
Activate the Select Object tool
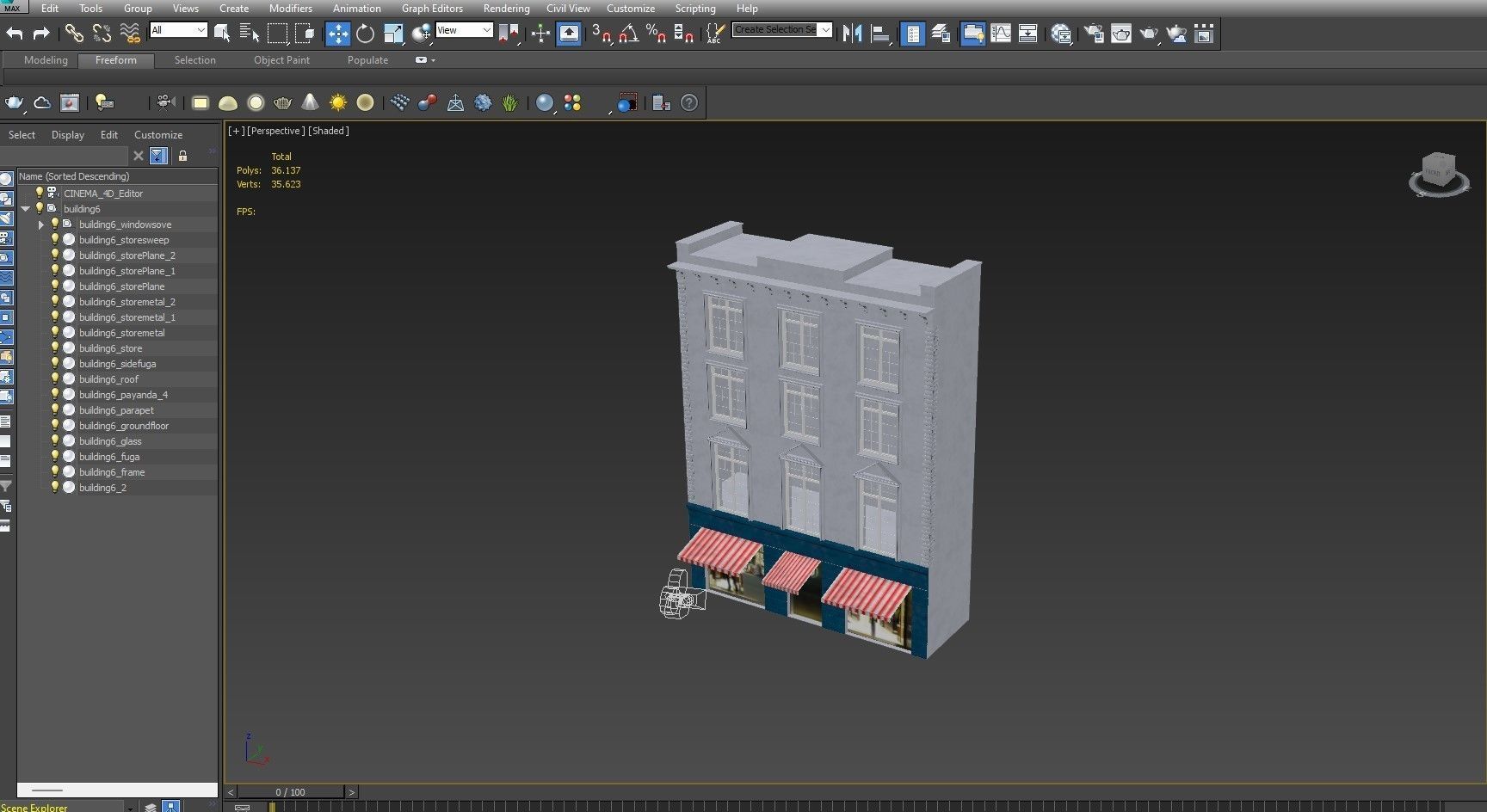click(222, 34)
